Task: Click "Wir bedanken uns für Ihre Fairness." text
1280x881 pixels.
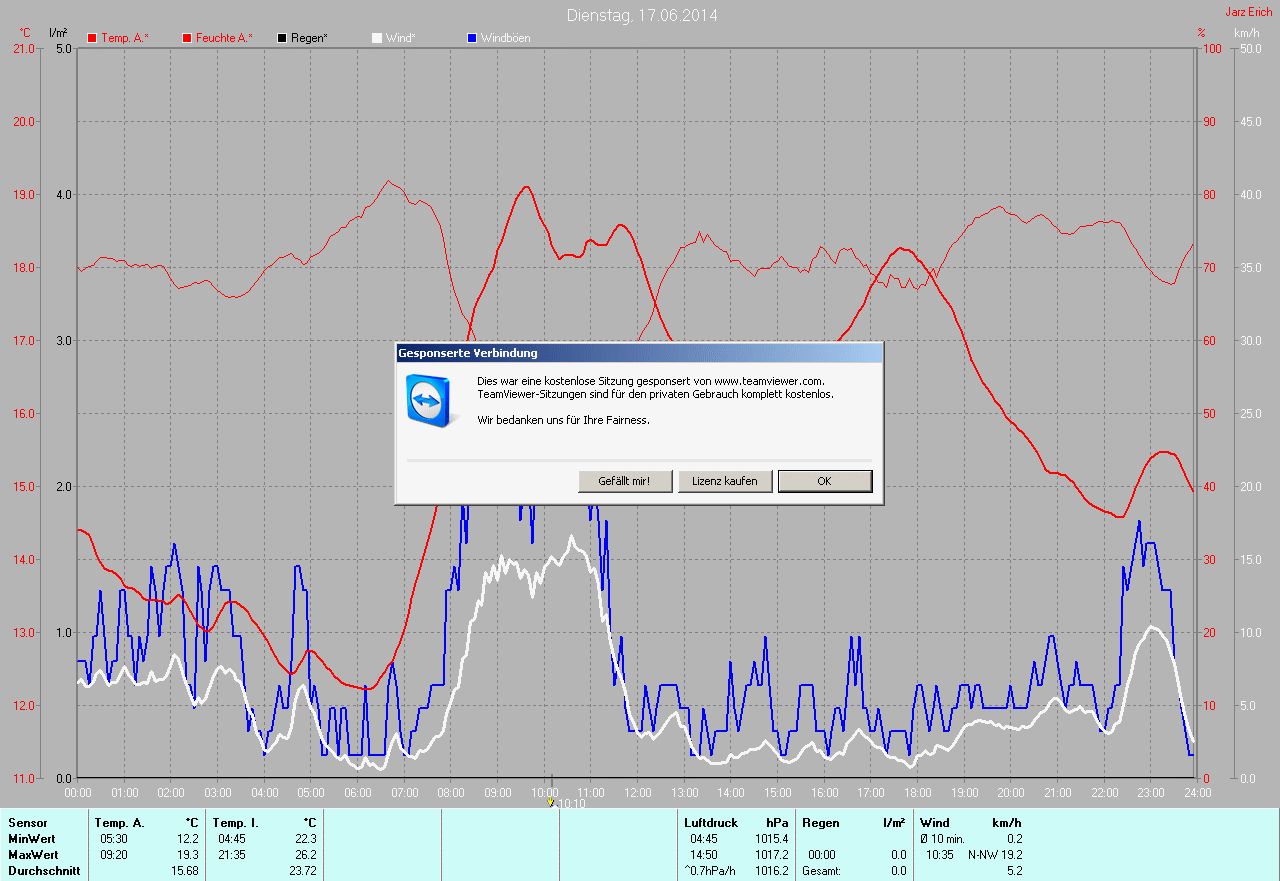Action: [x=563, y=420]
